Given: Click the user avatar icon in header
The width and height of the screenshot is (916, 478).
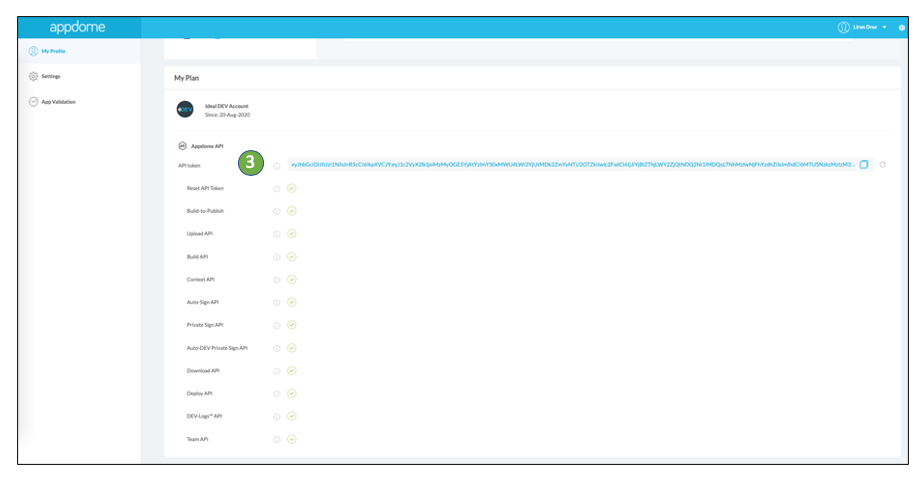Looking at the screenshot, I should click(843, 27).
